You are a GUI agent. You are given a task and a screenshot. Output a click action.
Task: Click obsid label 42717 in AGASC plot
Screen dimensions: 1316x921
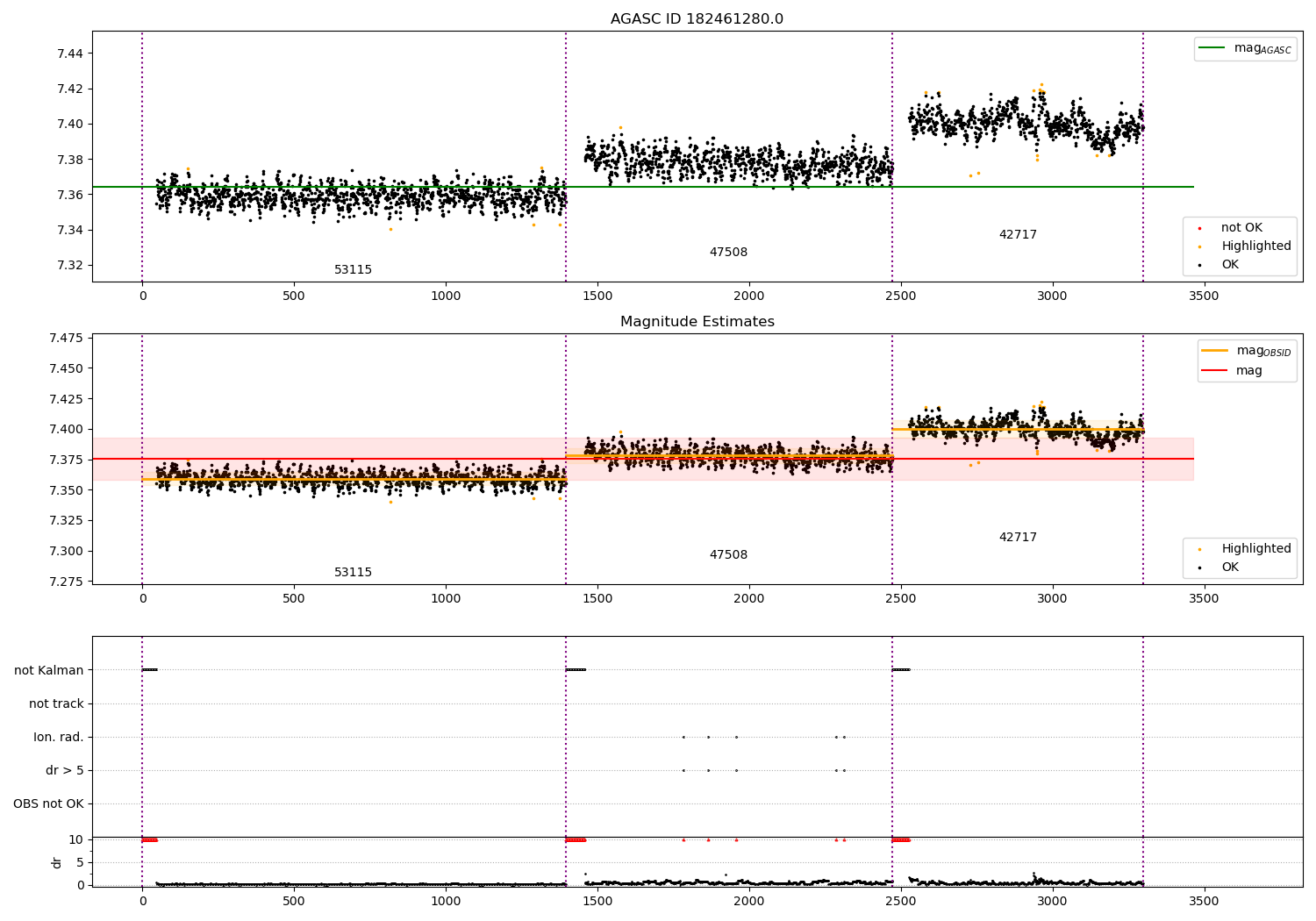(1018, 235)
